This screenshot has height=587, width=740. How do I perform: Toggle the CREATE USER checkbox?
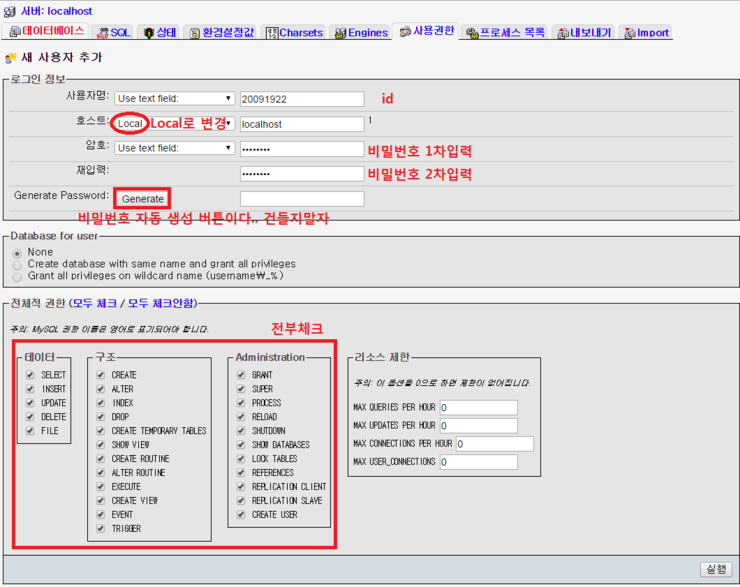[x=241, y=514]
